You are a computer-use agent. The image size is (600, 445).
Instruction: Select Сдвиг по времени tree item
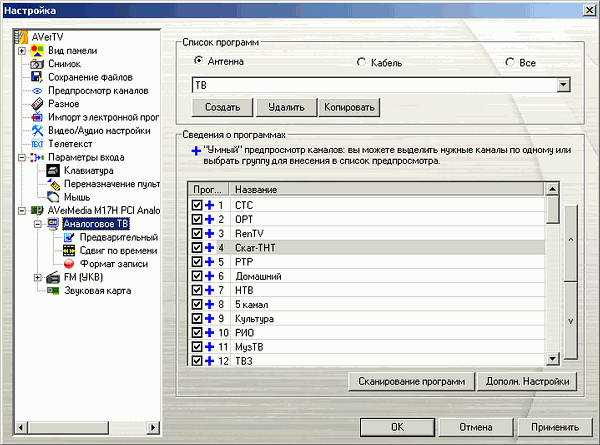click(118, 251)
